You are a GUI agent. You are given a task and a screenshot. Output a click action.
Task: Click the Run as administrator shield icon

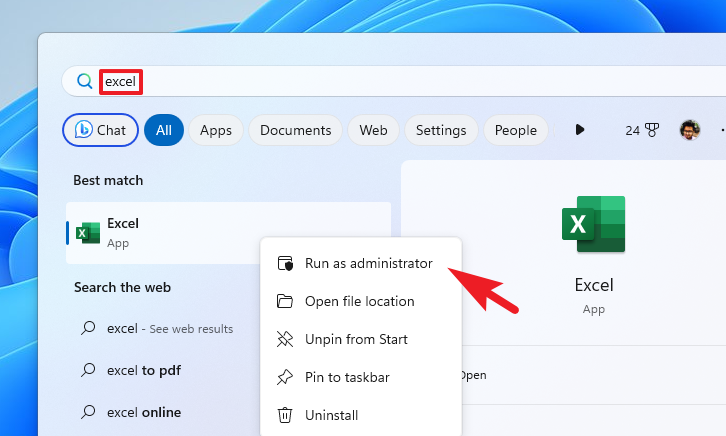[x=285, y=263]
